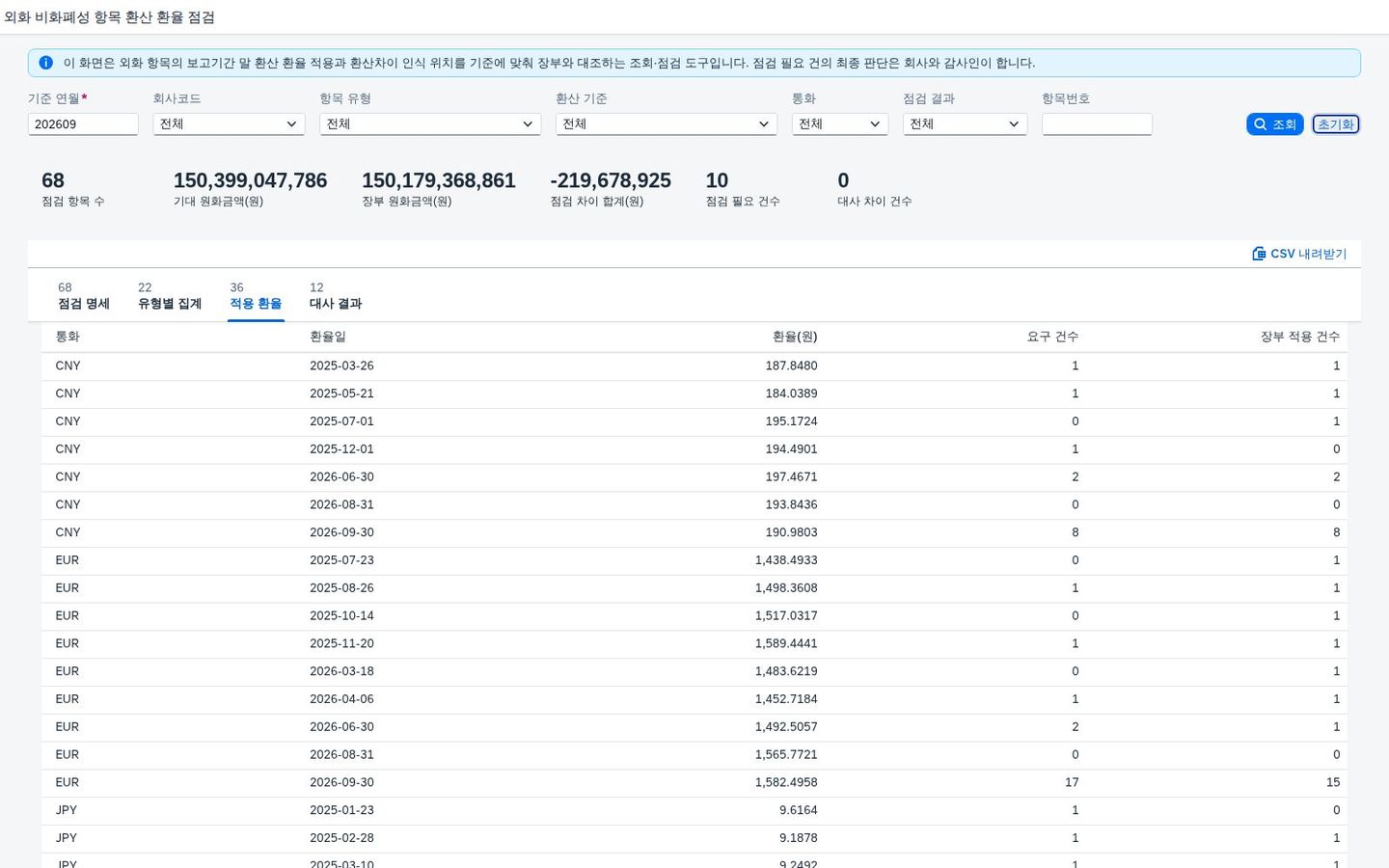Open the 항목 유형 dropdown

pyautogui.click(x=430, y=124)
